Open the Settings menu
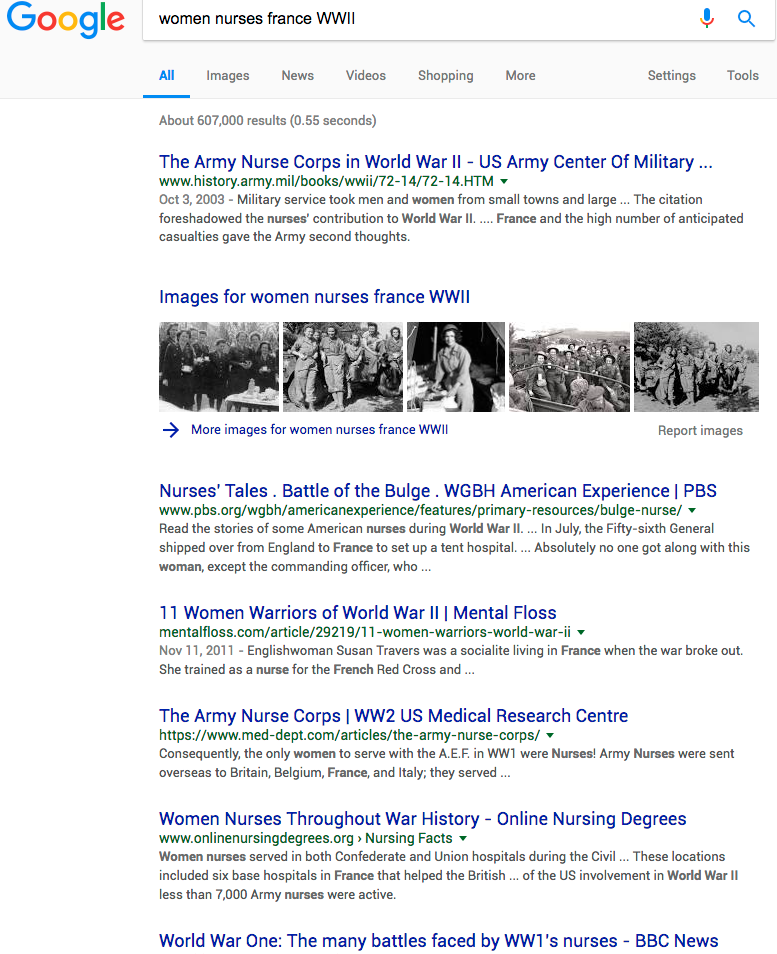This screenshot has height=954, width=777. point(671,75)
